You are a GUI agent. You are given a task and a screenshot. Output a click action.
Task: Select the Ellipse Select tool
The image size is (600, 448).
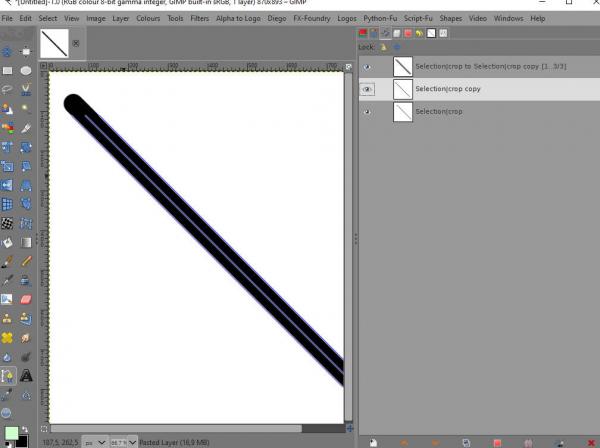pyautogui.click(x=26, y=70)
